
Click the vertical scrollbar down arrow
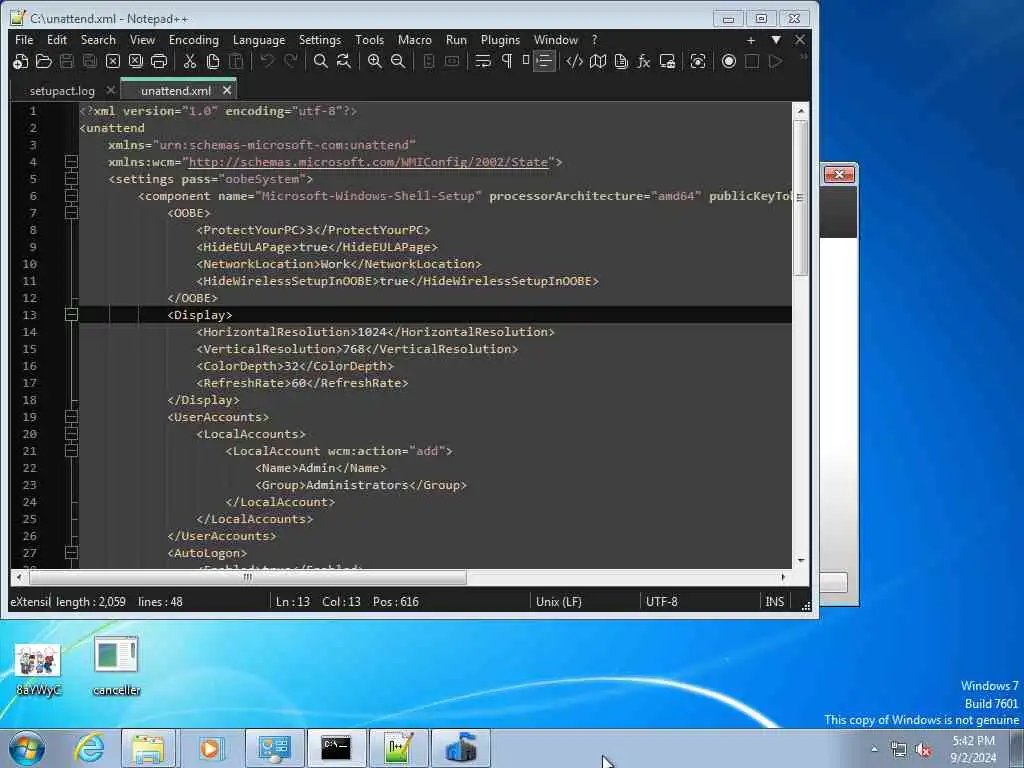801,560
